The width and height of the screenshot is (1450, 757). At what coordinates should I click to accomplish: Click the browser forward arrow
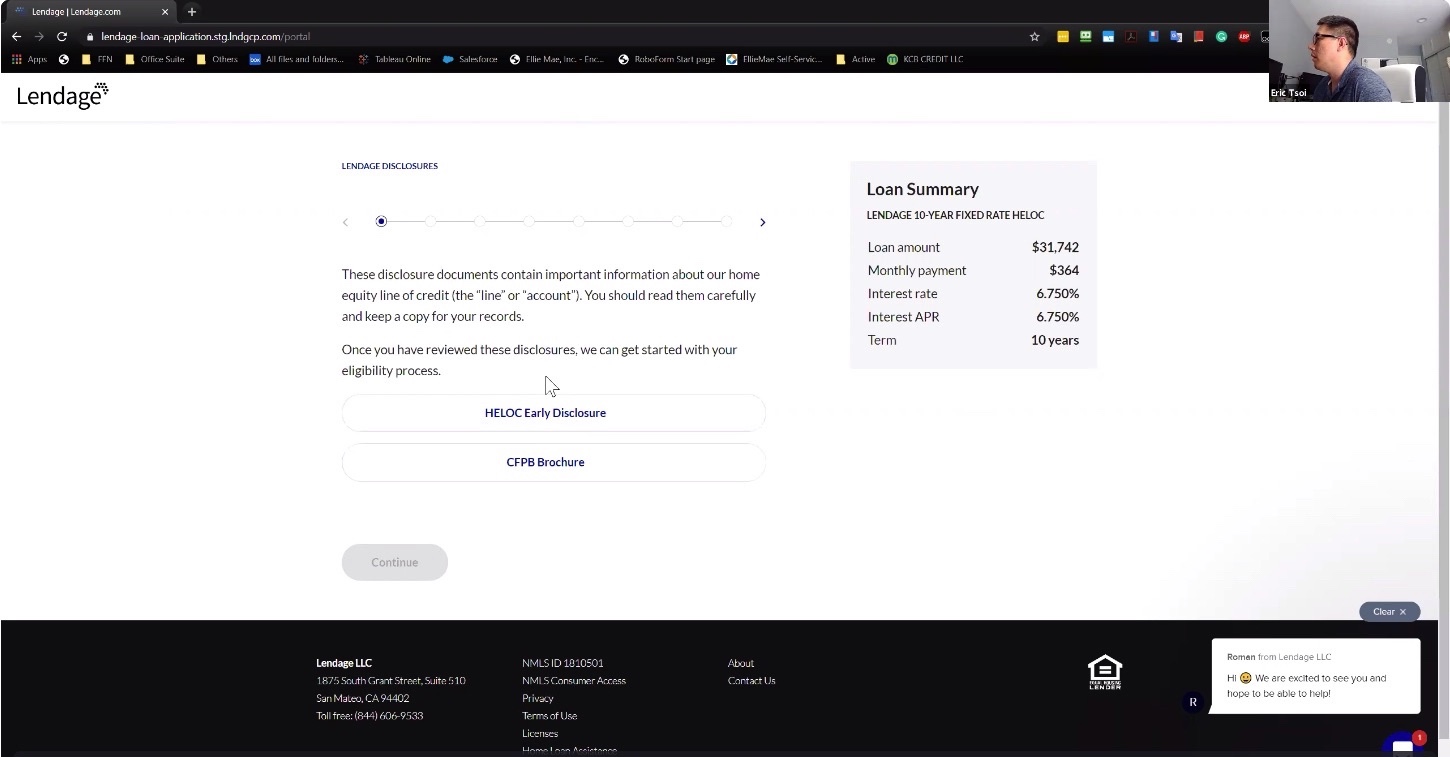coord(39,36)
